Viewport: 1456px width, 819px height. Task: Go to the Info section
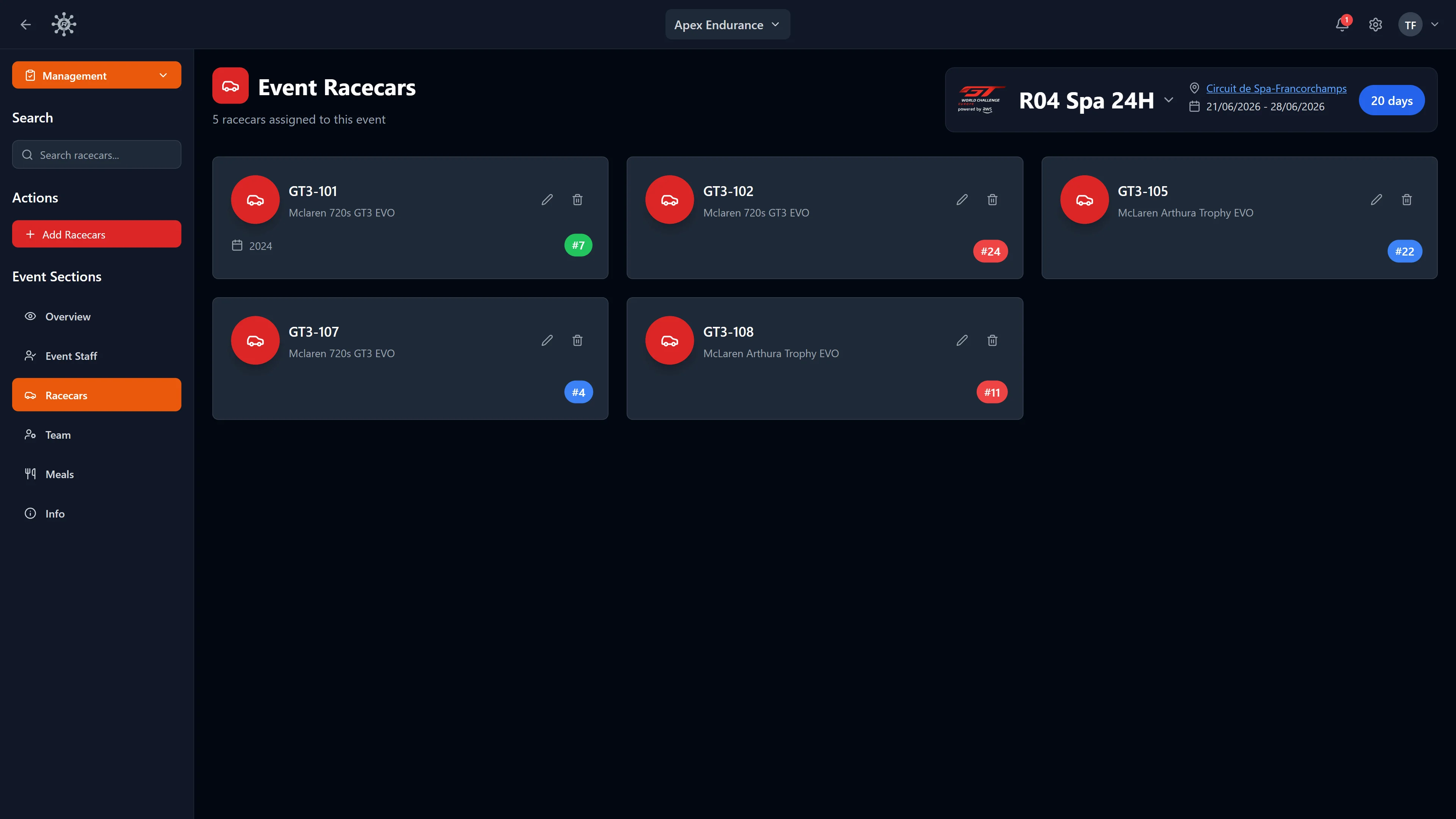click(97, 513)
